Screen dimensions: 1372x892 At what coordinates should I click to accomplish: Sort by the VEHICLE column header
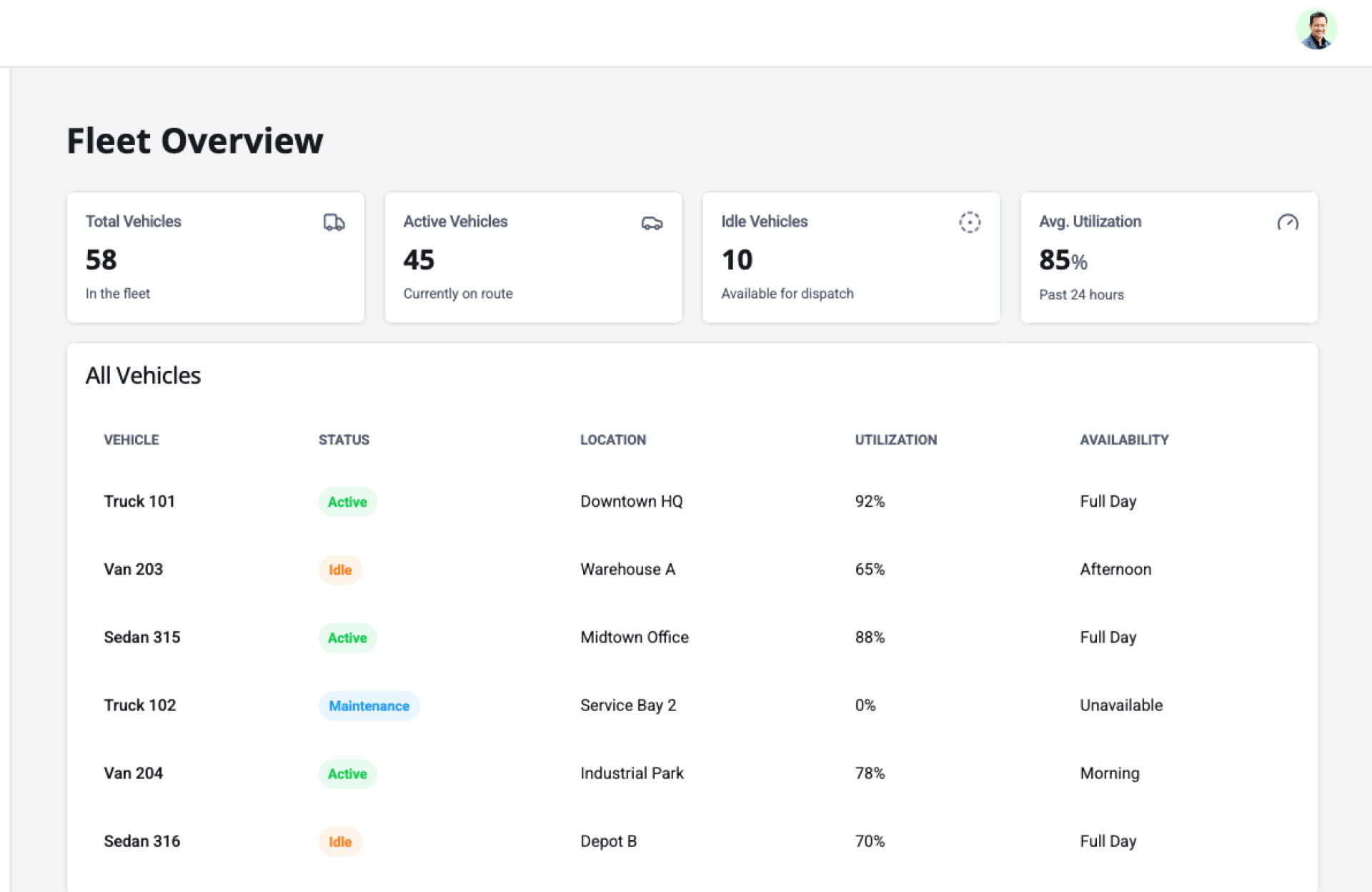(131, 440)
